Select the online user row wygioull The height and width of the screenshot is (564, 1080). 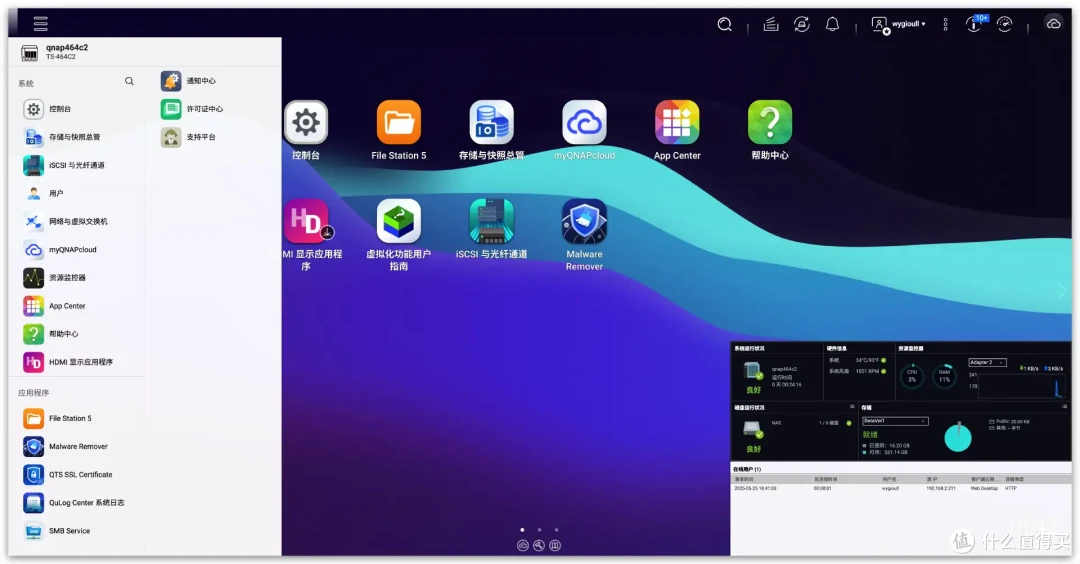point(901,488)
